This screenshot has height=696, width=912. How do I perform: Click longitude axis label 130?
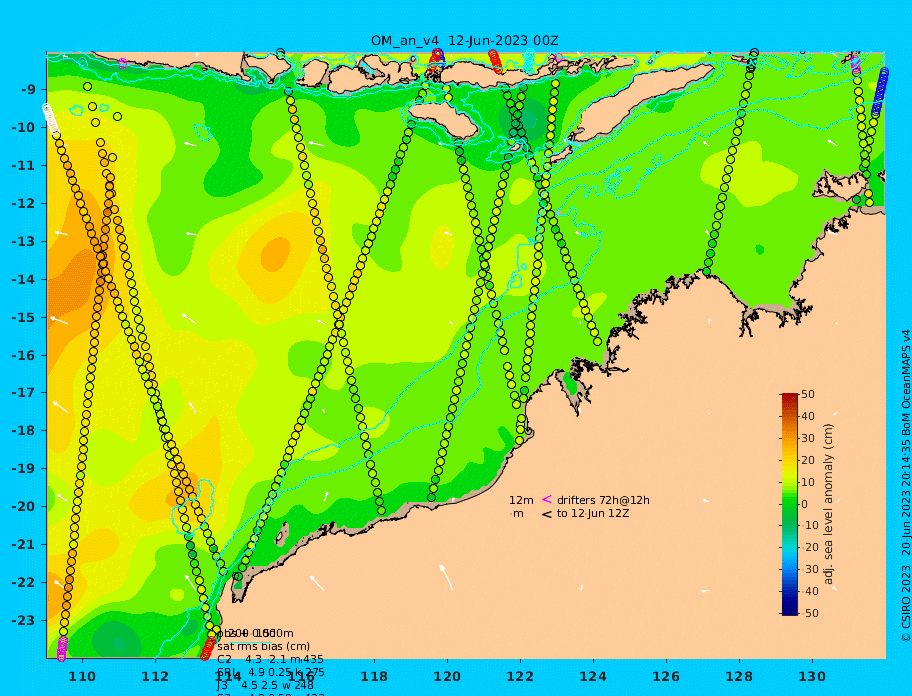click(x=812, y=677)
